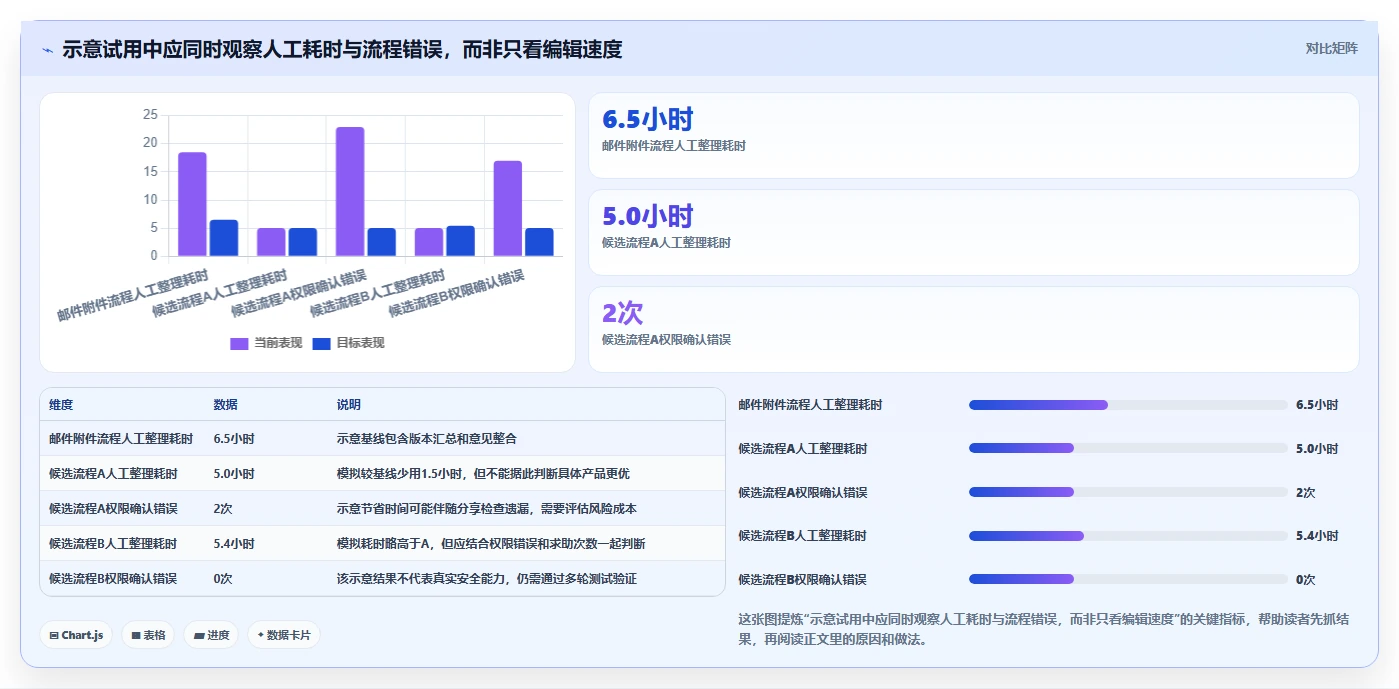Open the 2次 stat card
Viewport: 1399px width, 689px height.
[x=973, y=329]
